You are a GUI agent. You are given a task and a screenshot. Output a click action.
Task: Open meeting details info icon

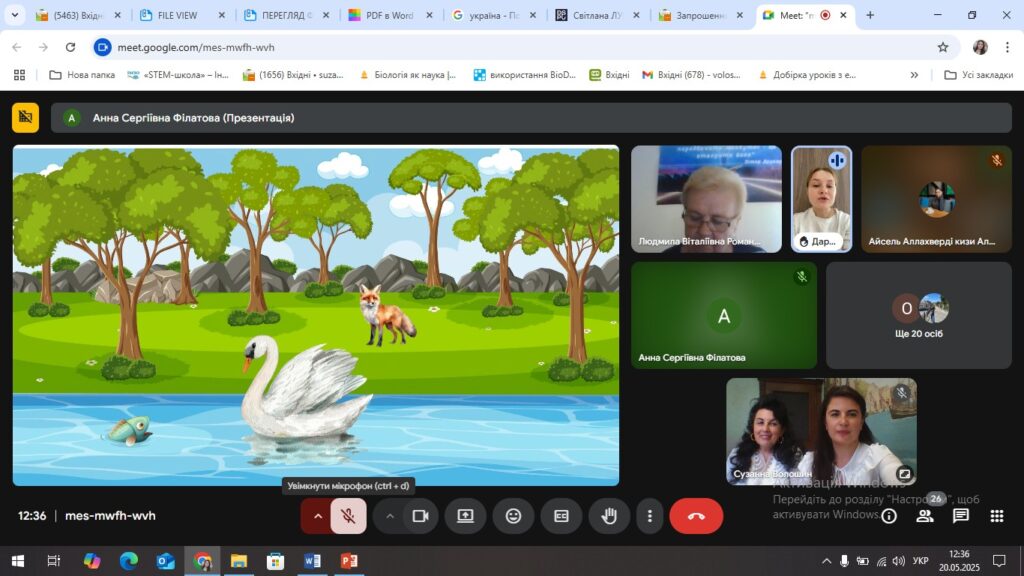pos(889,516)
